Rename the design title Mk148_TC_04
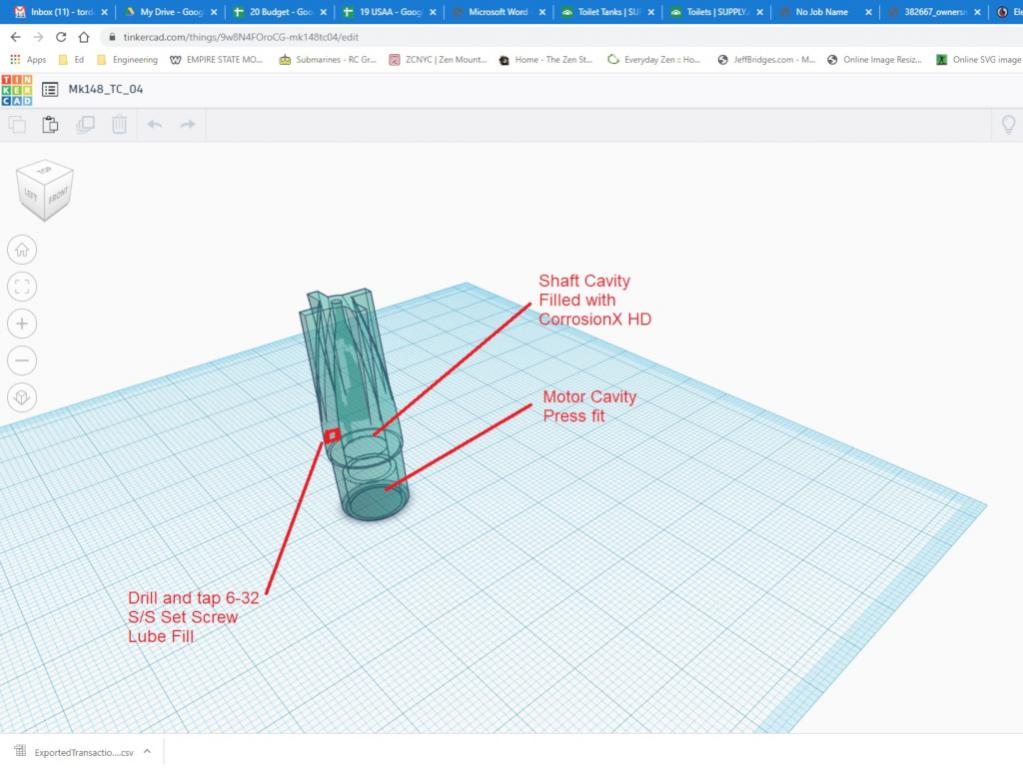Viewport: 1023px width, 768px height. pos(106,89)
